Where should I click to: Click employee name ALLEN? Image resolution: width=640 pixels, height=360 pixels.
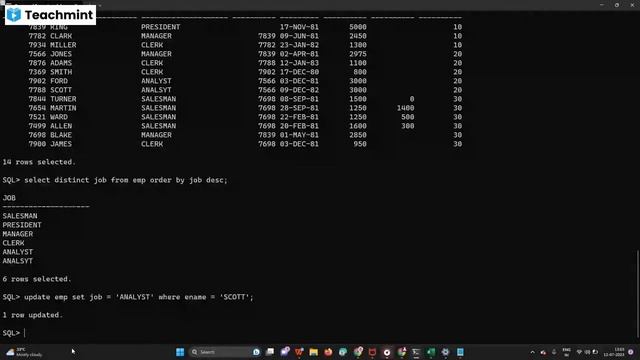(x=61, y=126)
